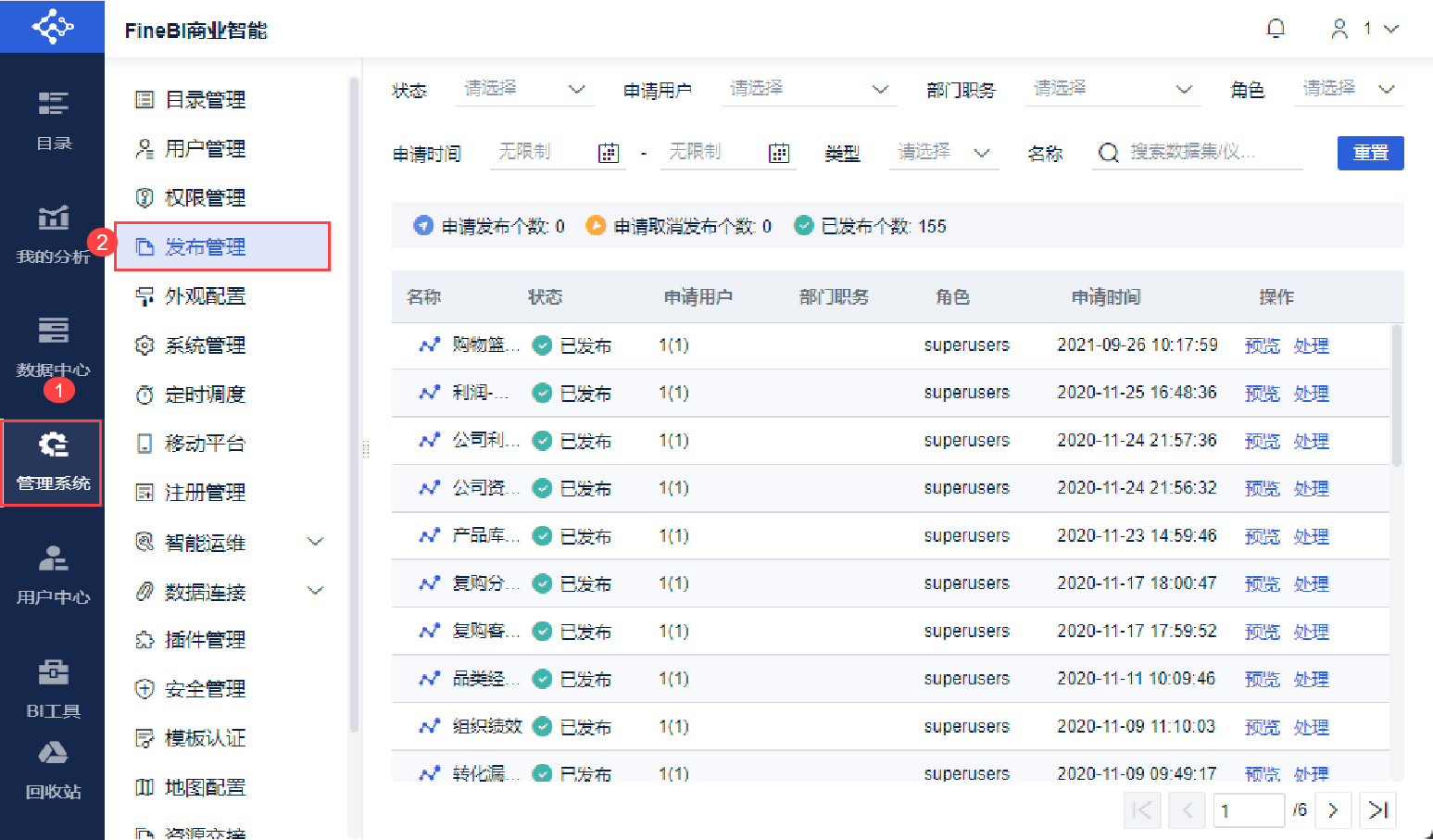
Task: Open the 权限管理 menu item
Action: coord(205,198)
